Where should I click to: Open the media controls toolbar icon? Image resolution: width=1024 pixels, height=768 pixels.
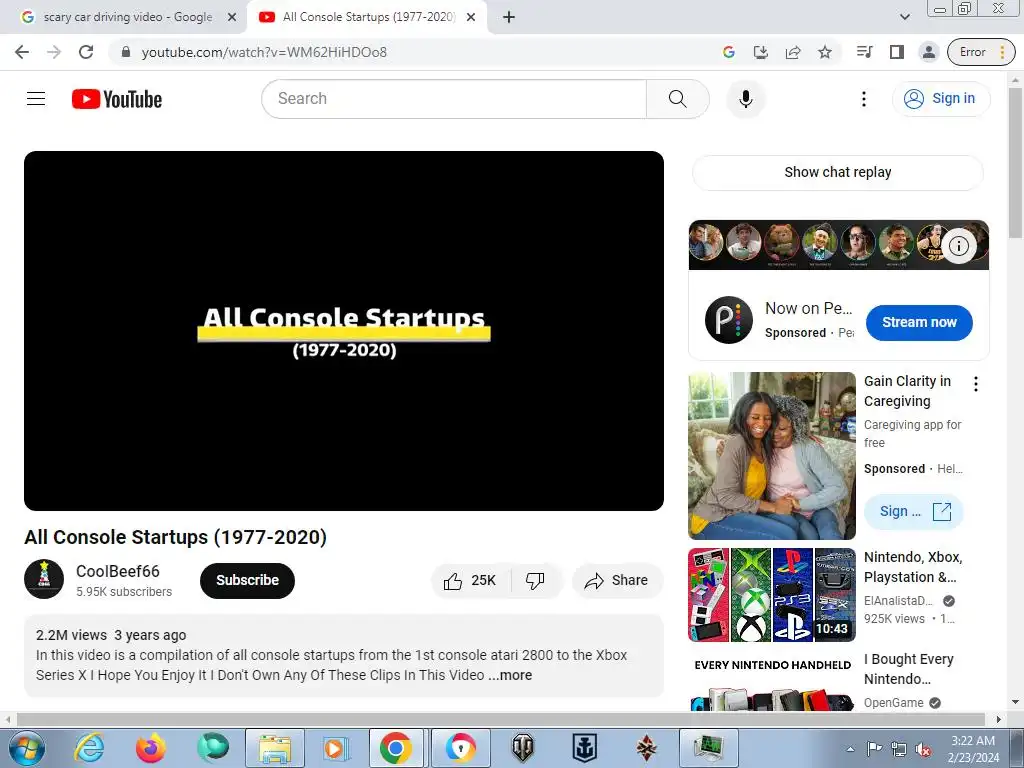[865, 52]
